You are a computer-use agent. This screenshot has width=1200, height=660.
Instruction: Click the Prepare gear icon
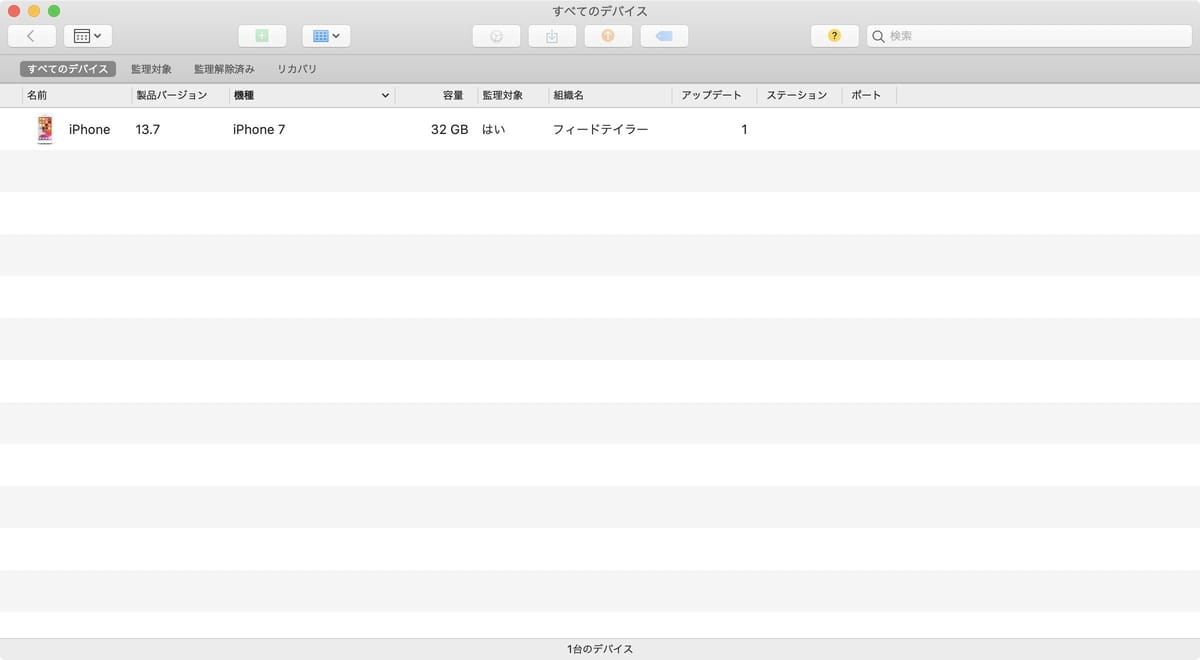coord(496,36)
